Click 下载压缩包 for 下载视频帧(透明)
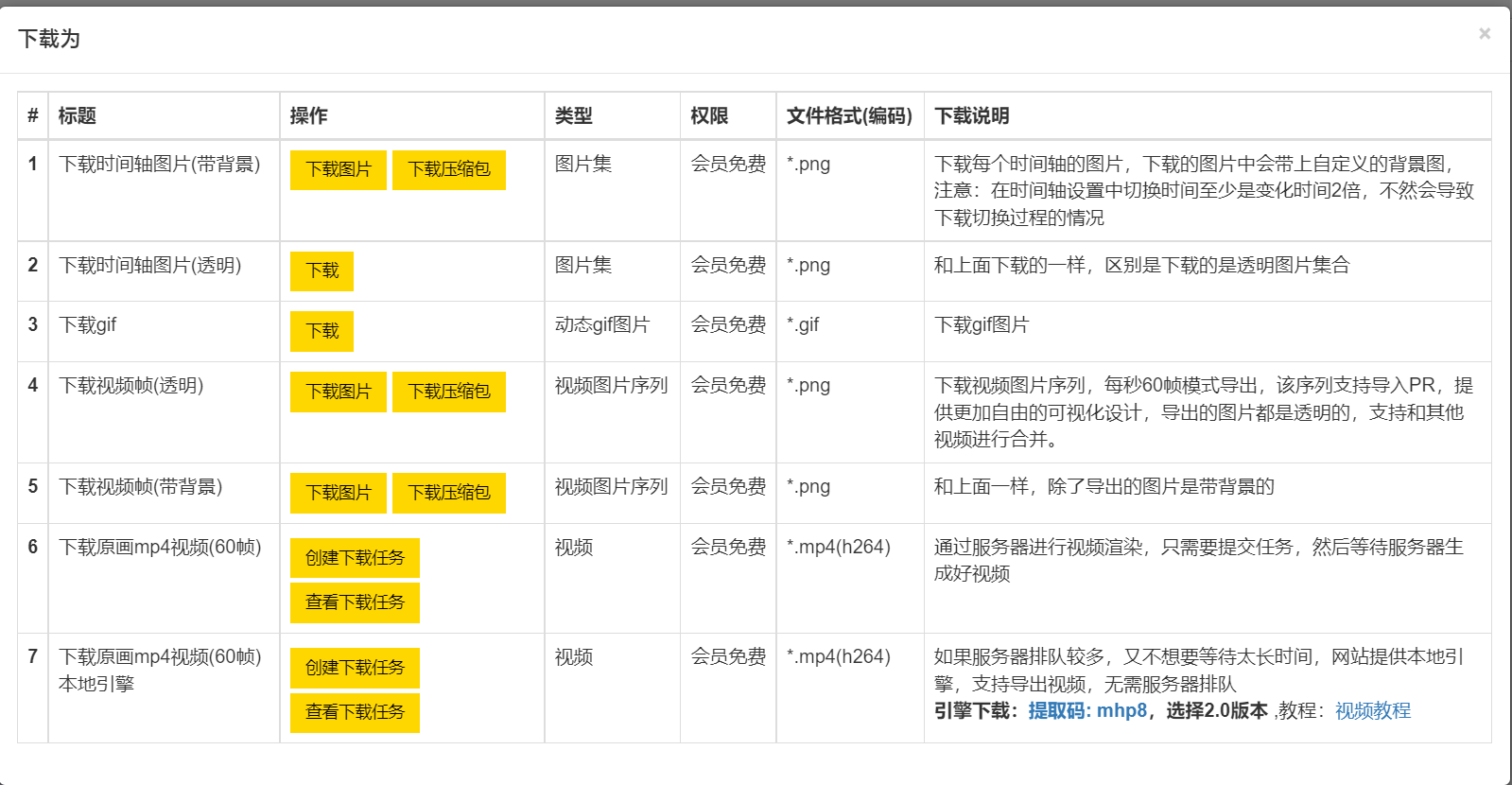Screen dimensions: 1512x785 tap(449, 392)
